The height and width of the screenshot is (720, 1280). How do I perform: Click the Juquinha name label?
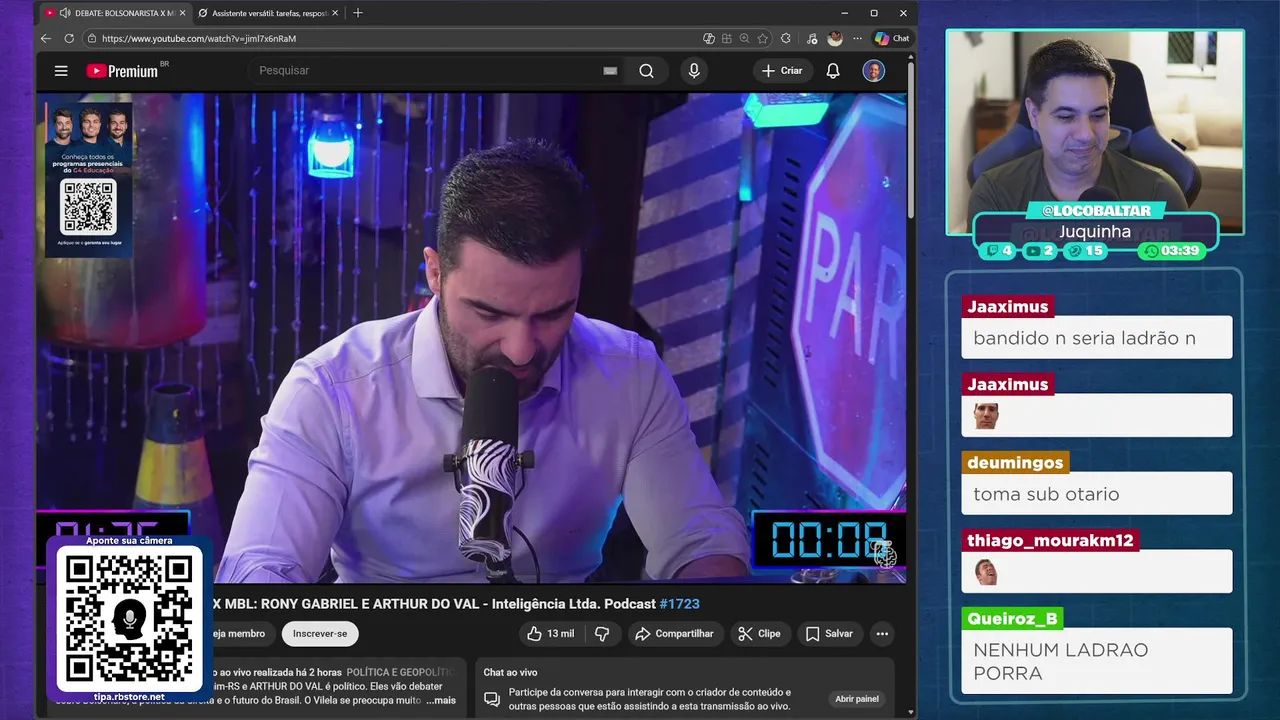[1095, 232]
